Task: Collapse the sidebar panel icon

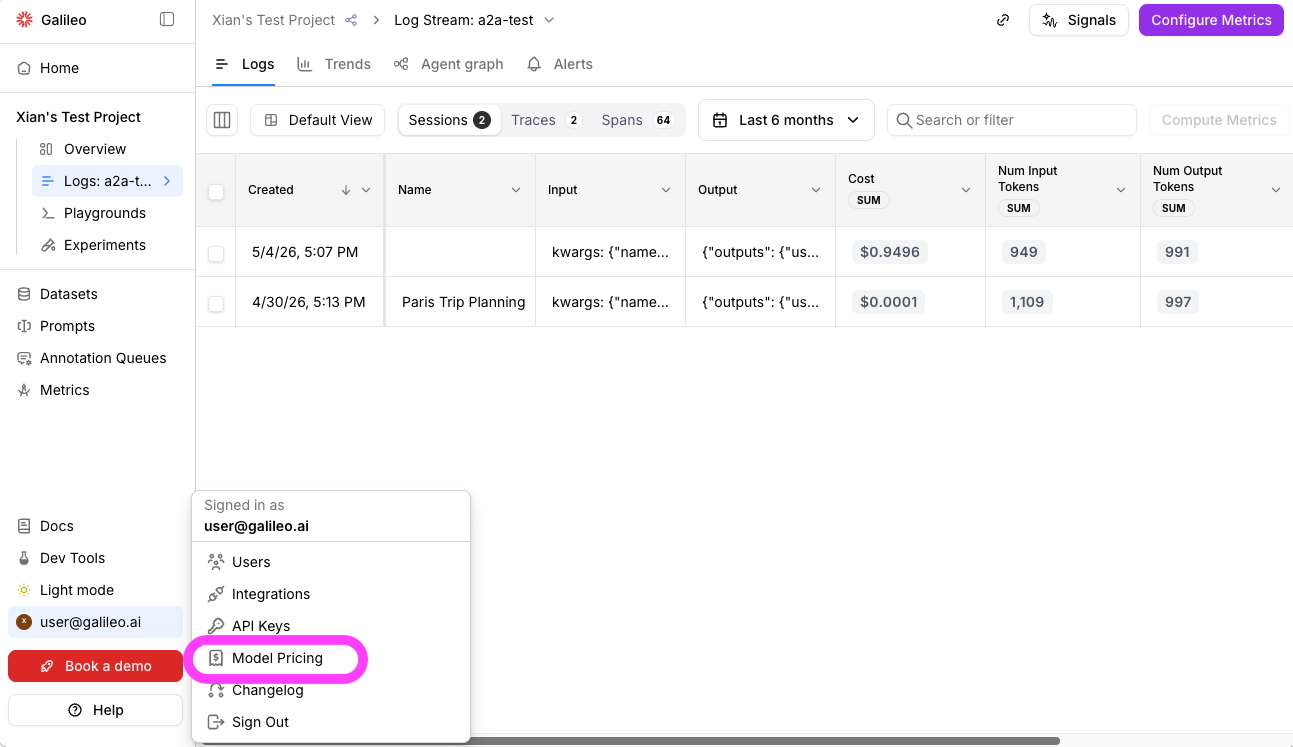Action: (x=167, y=20)
